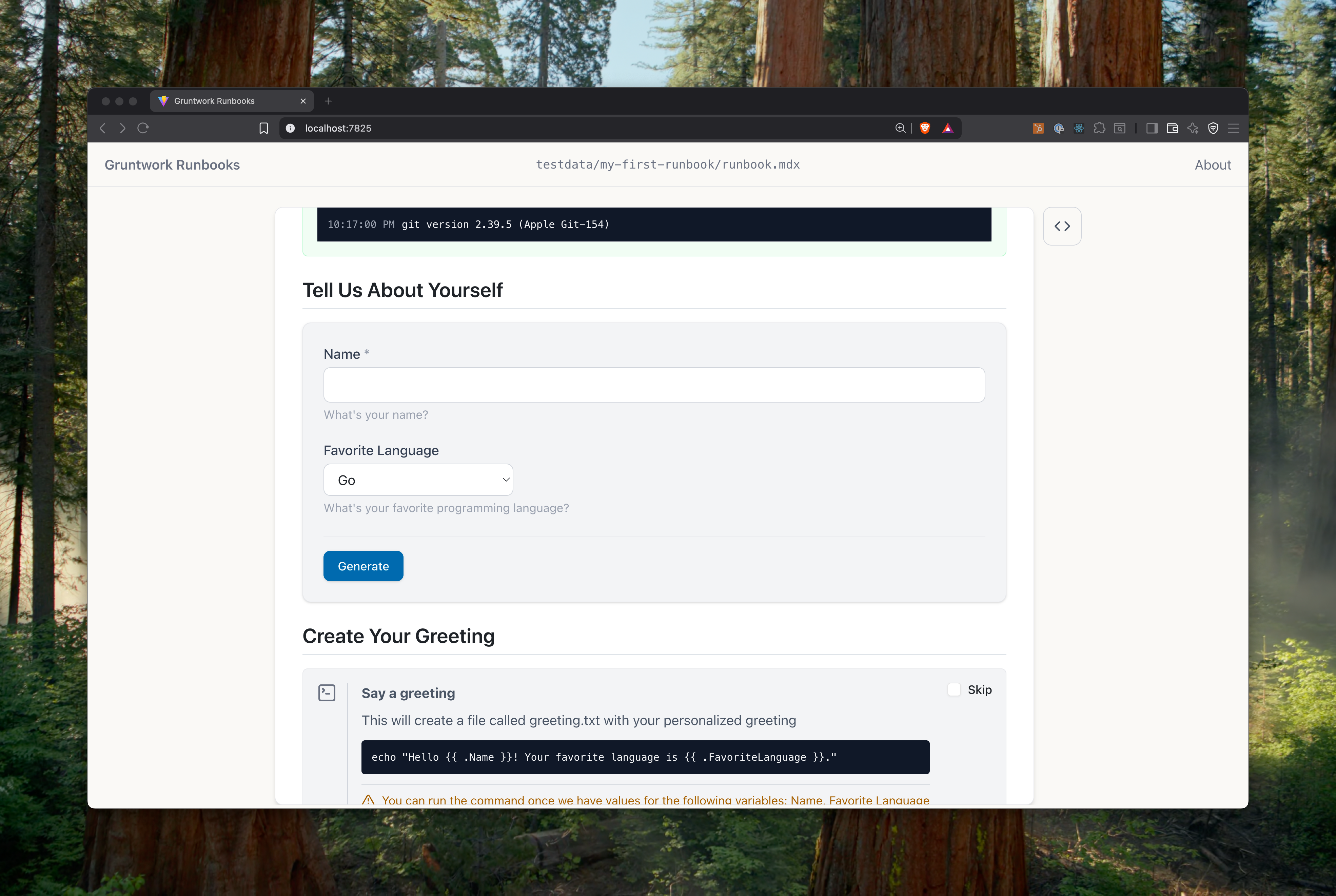Click the Leo AI sparkle icon

click(x=1193, y=128)
